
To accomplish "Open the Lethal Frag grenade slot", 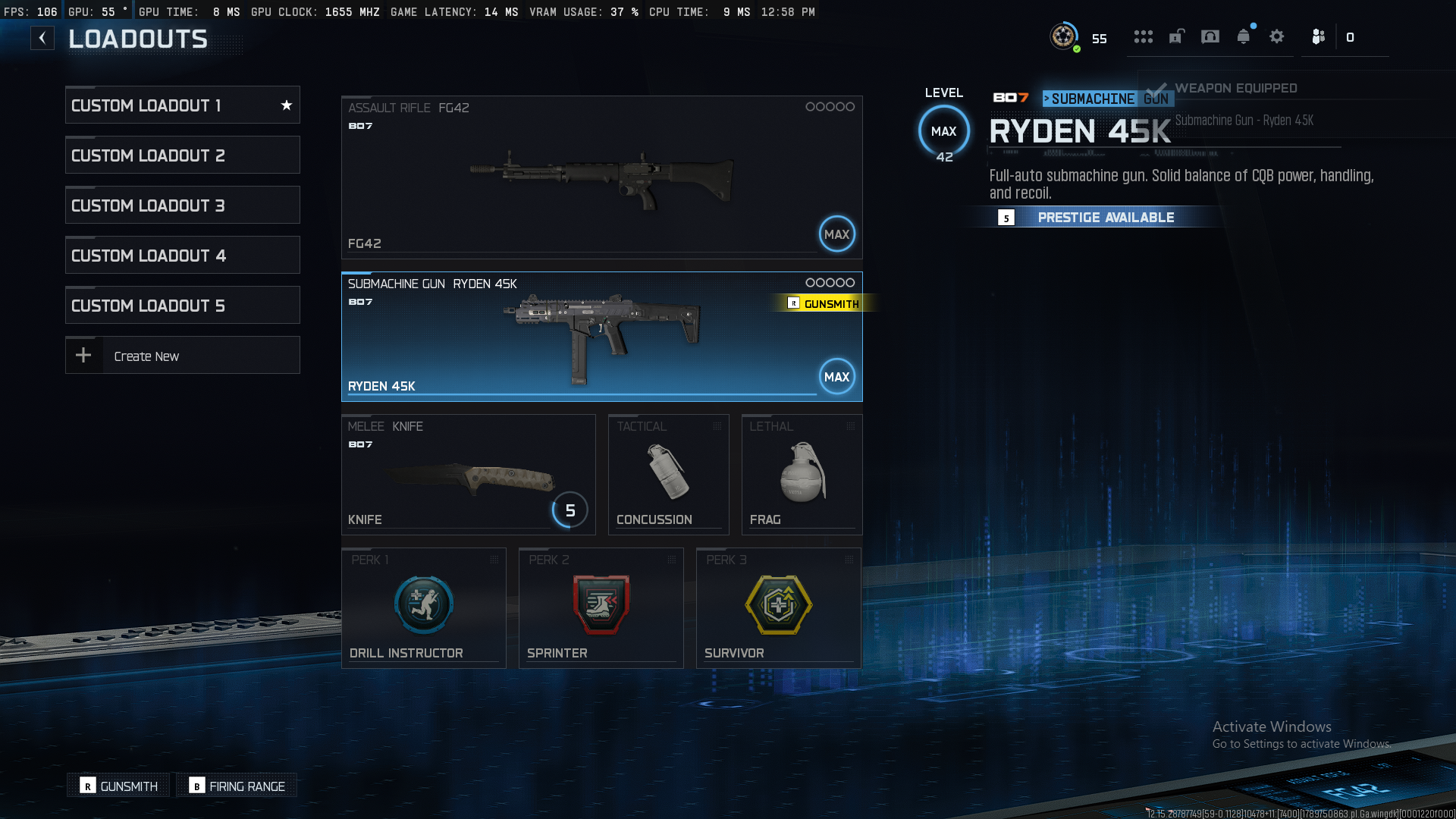I will point(802,475).
